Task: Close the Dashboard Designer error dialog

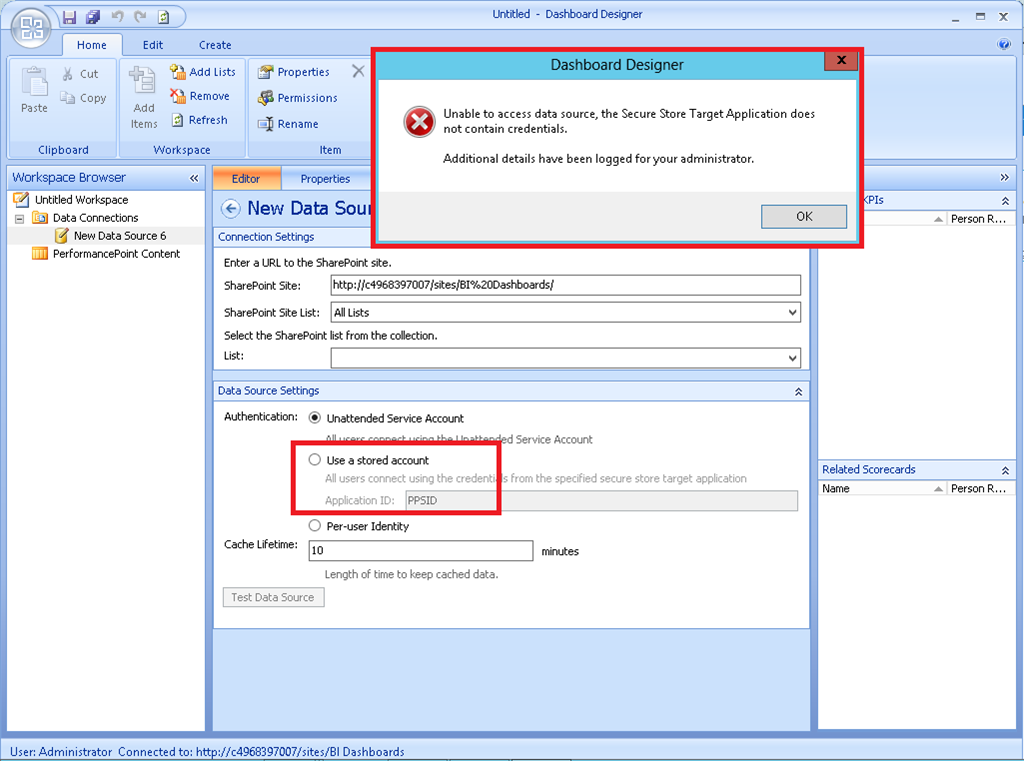Action: point(841,60)
